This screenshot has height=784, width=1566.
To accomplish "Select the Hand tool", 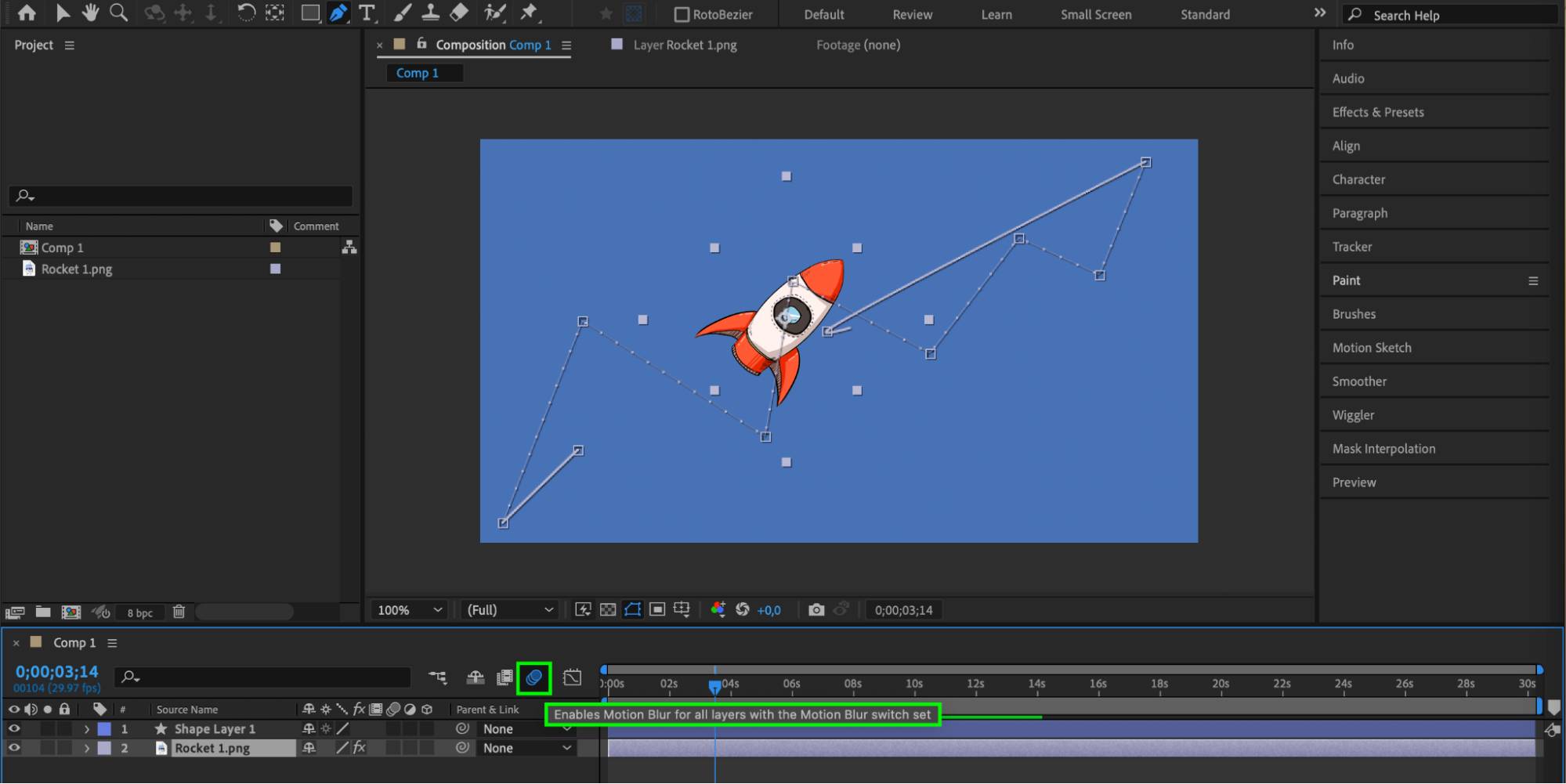I will coord(91,13).
